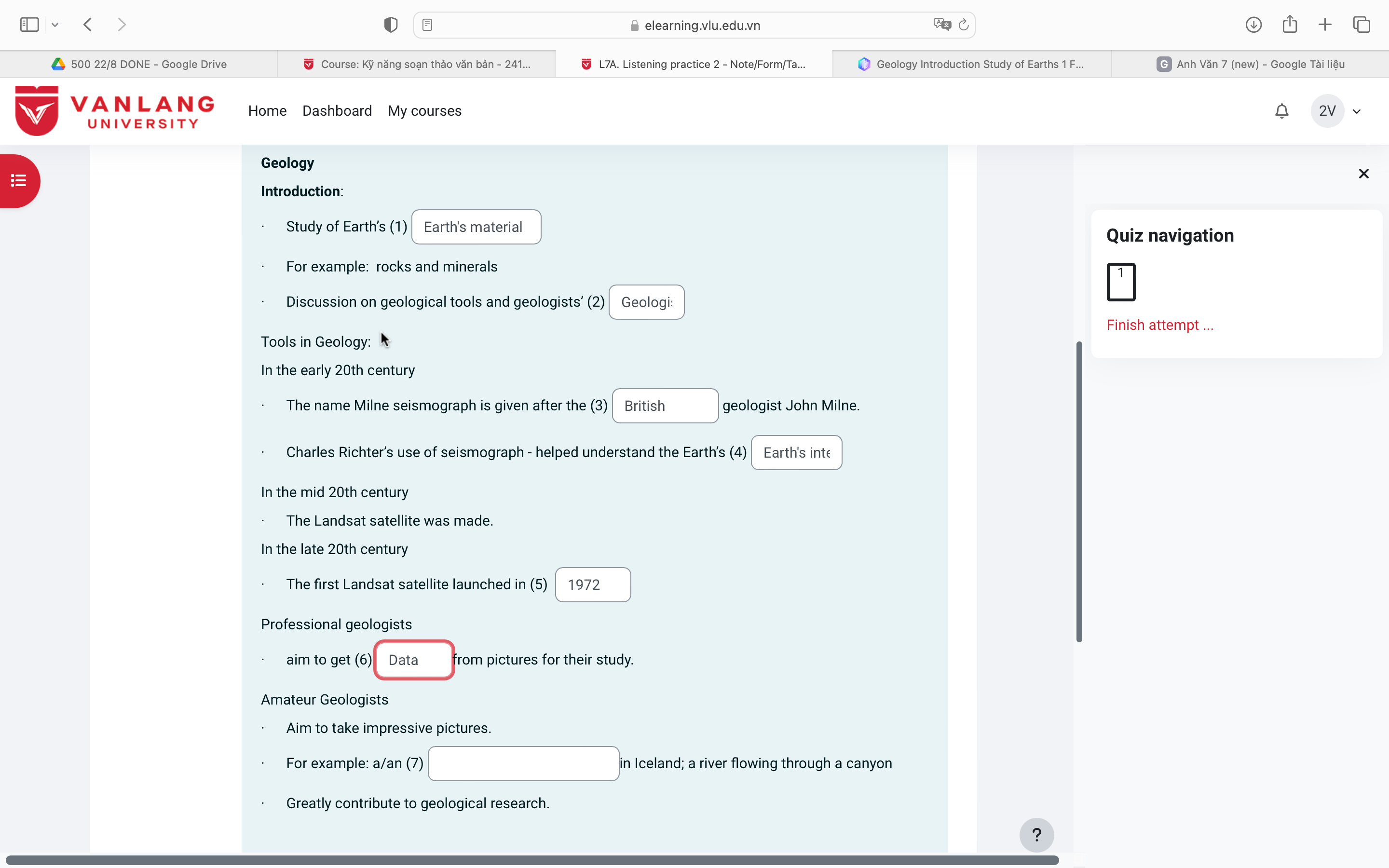Click the new tab icon in browser toolbar
This screenshot has height=868, width=1389.
pos(1325,24)
